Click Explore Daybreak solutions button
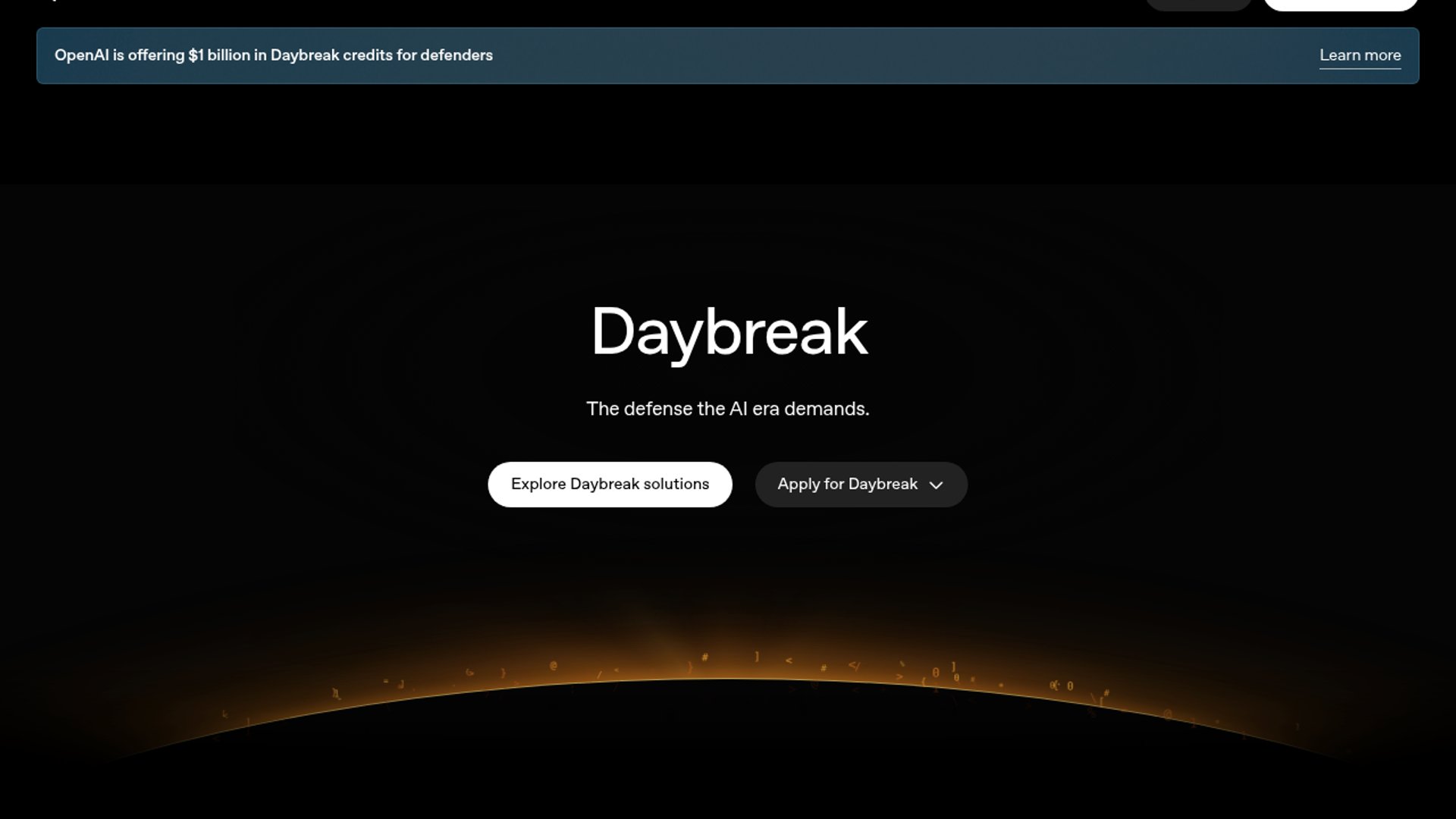 [x=610, y=485]
